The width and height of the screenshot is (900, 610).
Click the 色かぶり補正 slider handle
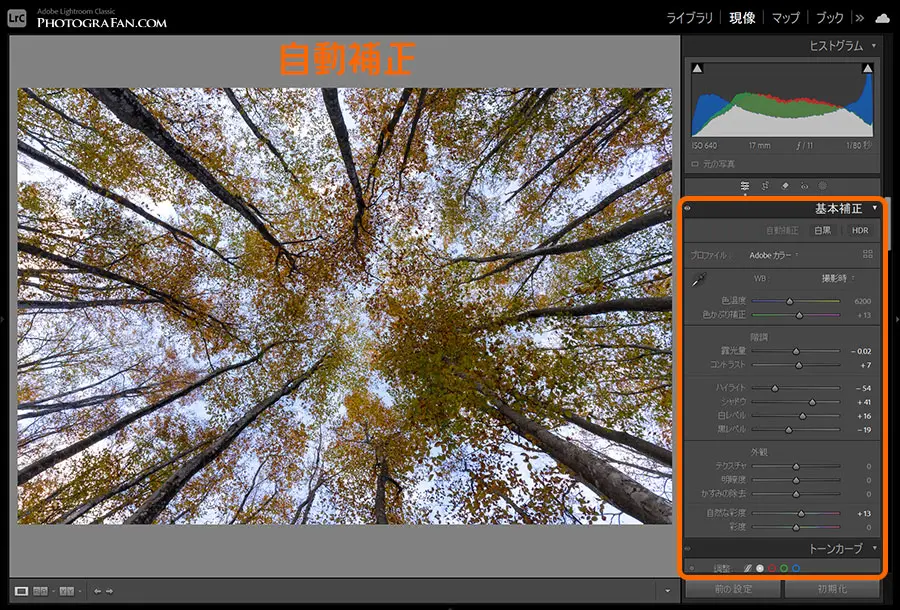[x=799, y=316]
